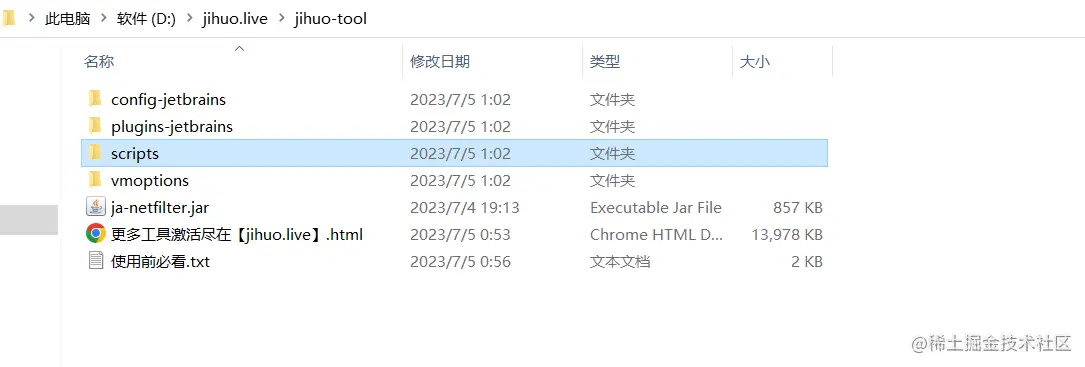This screenshot has width=1085, height=367.
Task: Sort files by the 大小 column header
Action: 754,62
